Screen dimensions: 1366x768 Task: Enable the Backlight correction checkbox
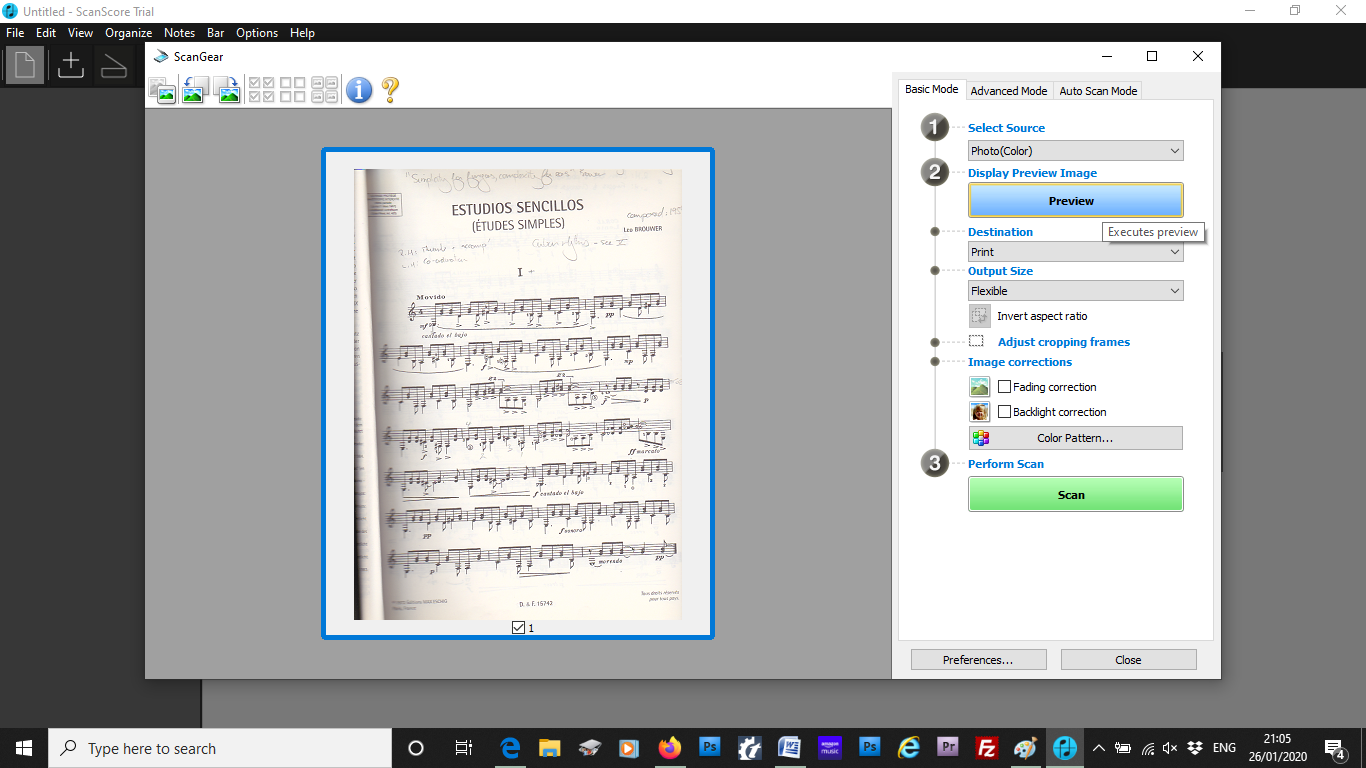pyautogui.click(x=1005, y=412)
